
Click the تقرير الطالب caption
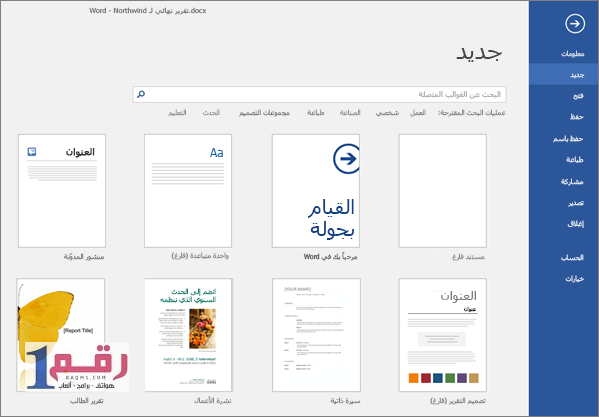[87, 401]
